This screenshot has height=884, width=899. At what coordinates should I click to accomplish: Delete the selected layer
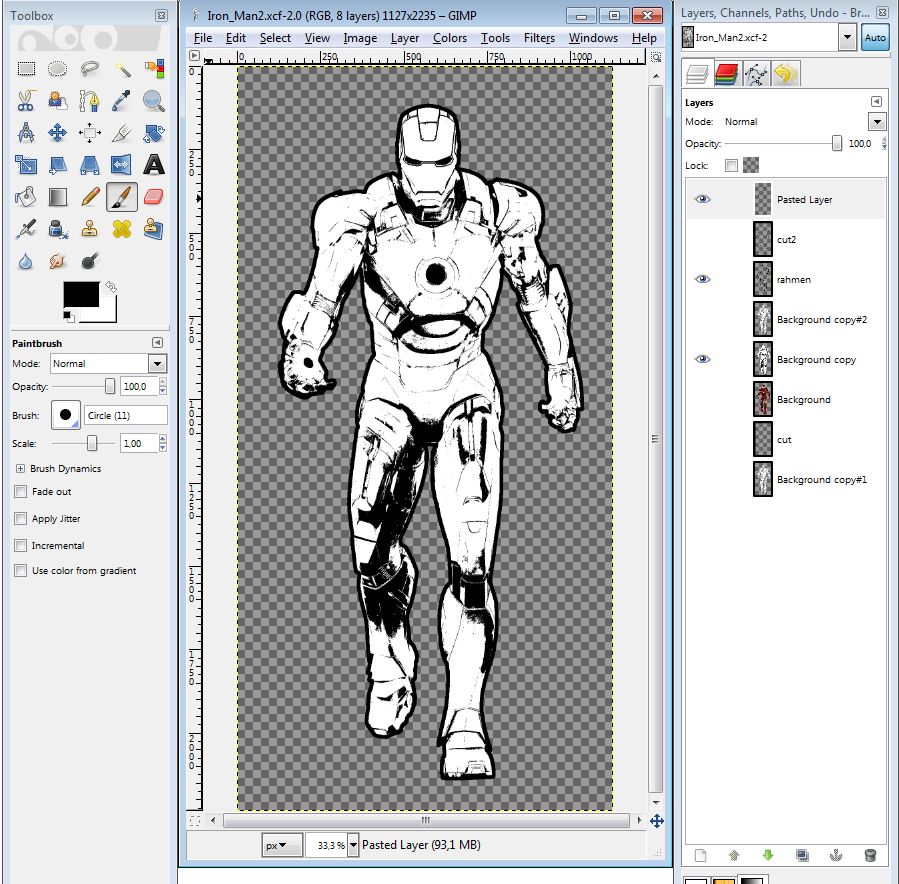coord(870,856)
